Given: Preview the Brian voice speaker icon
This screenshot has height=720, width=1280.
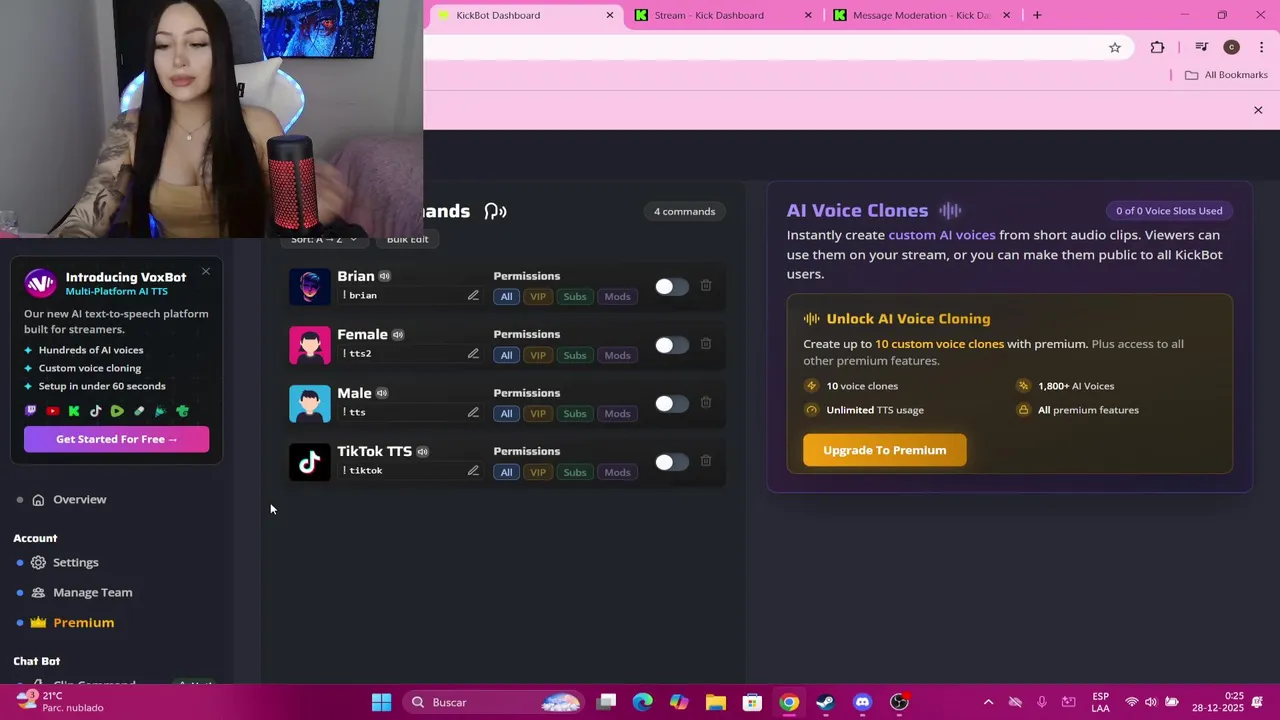Looking at the screenshot, I should (x=384, y=276).
